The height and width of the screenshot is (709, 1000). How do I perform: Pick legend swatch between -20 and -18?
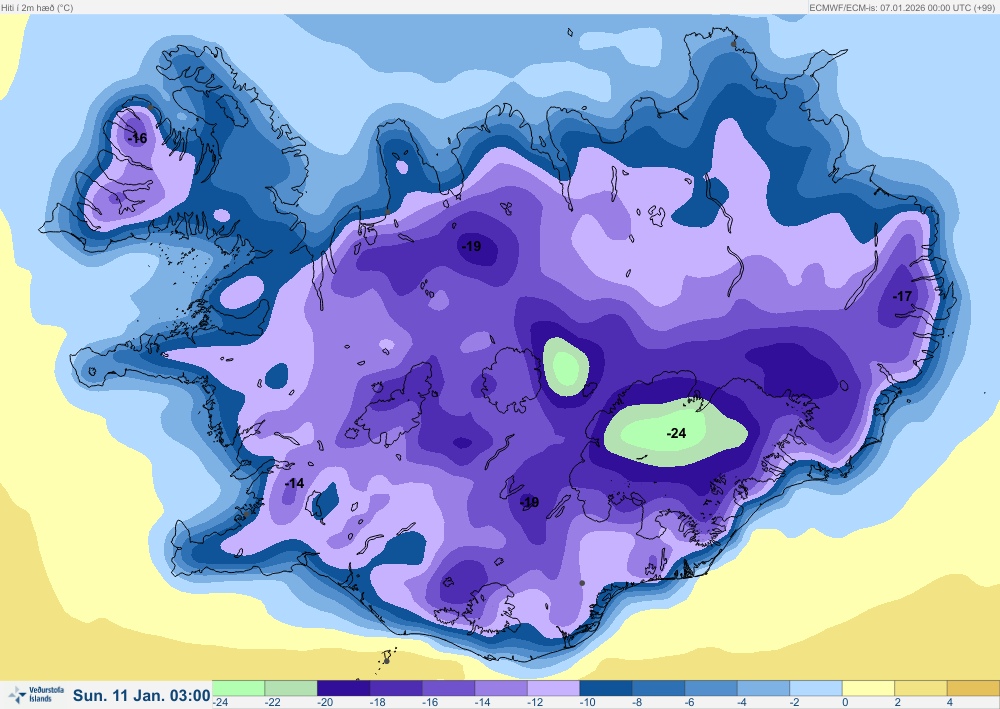[343, 688]
